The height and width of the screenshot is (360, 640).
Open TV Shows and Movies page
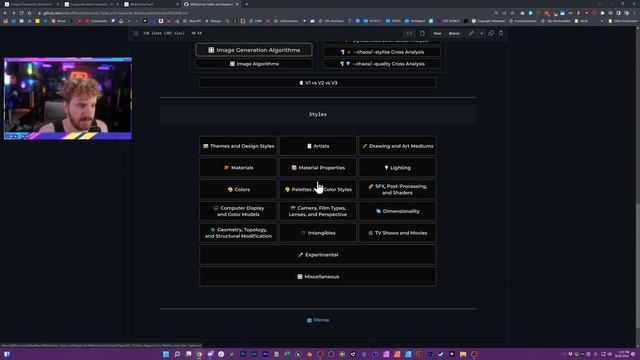coord(397,233)
